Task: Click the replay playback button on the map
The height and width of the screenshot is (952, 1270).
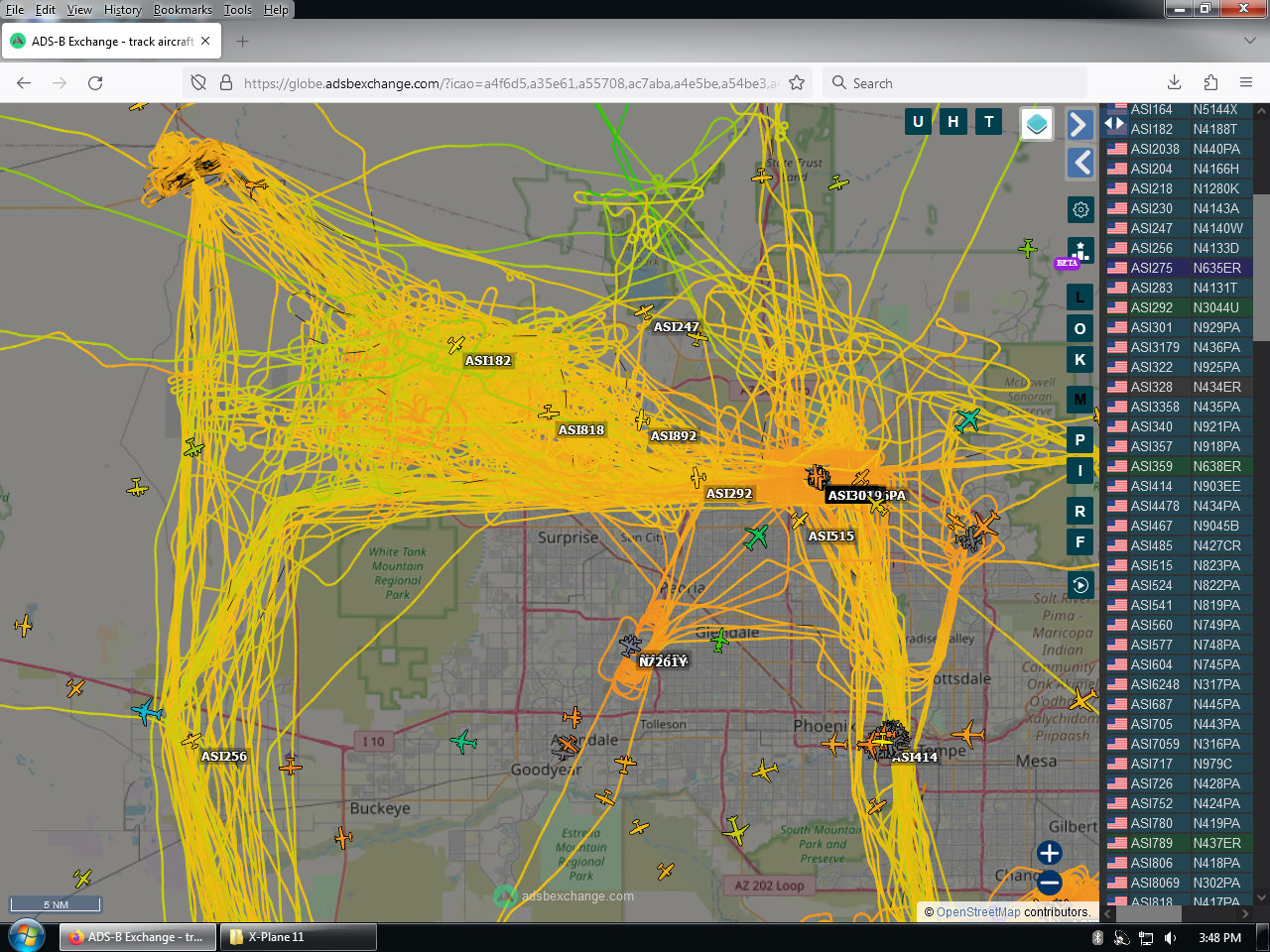Action: 1080,584
